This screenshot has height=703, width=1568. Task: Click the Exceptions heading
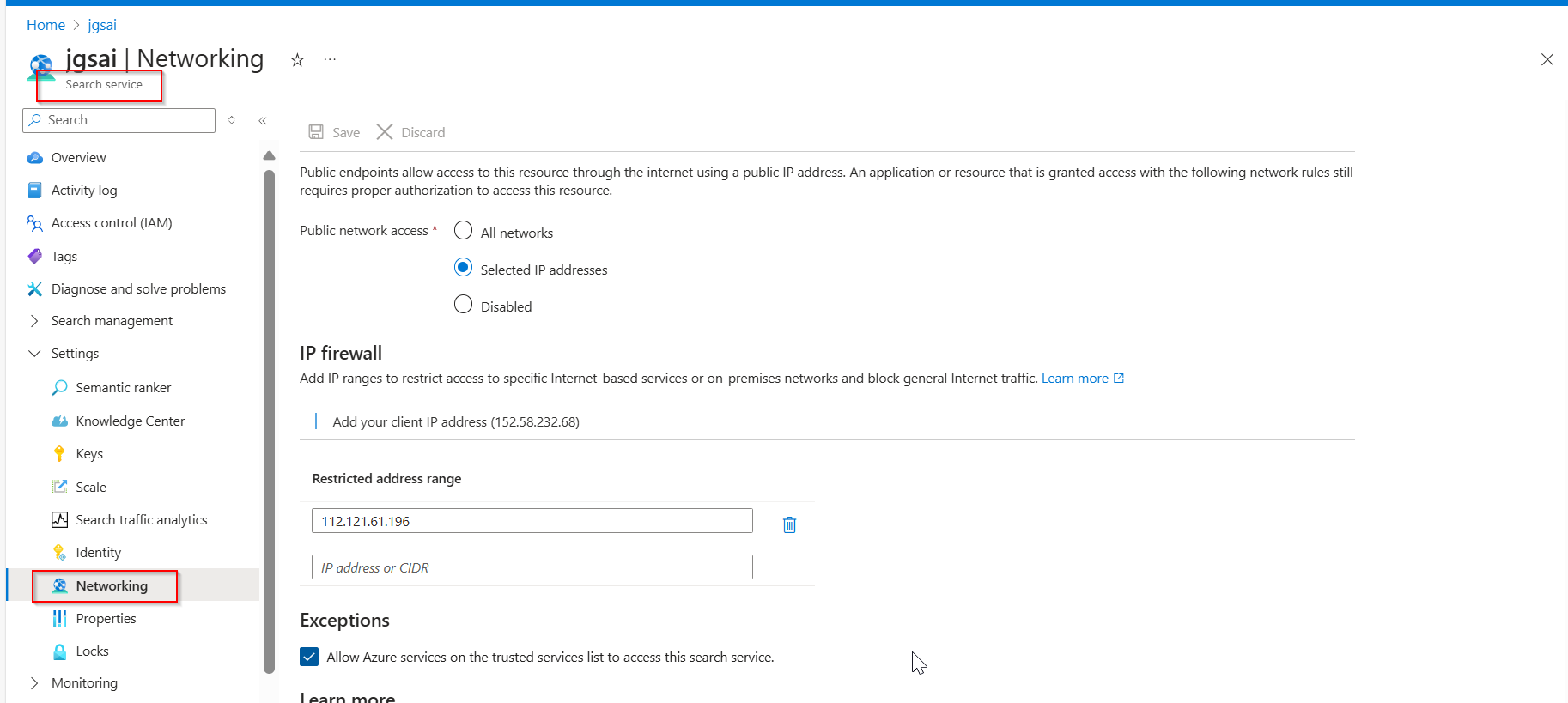[344, 620]
